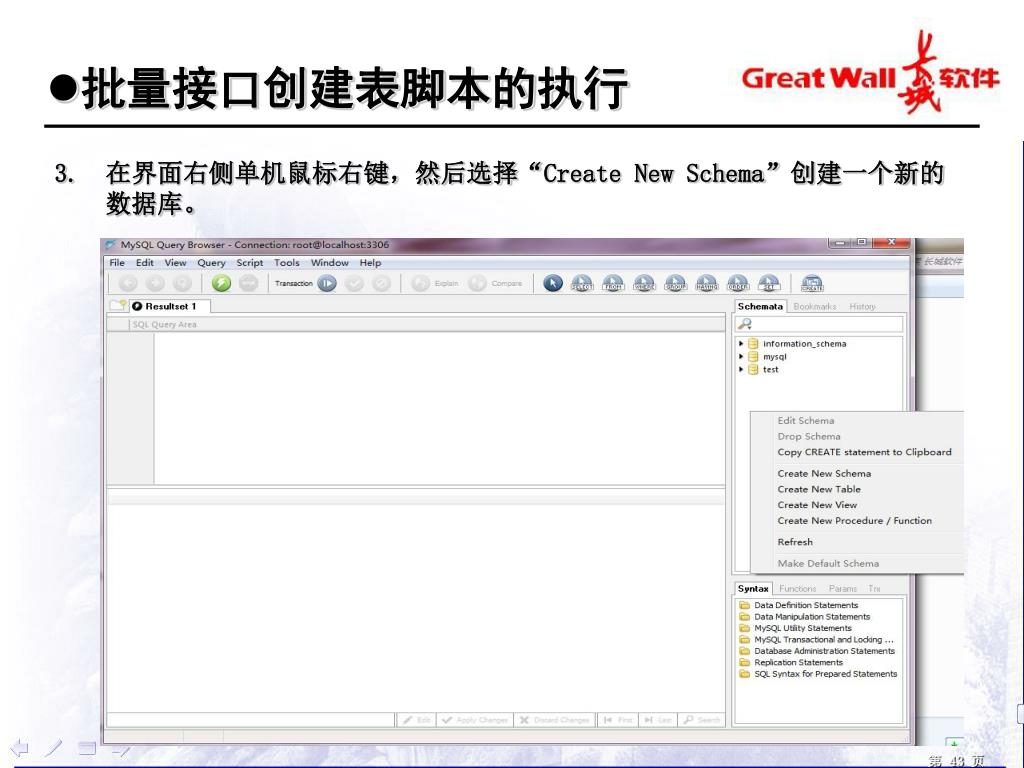Click the Stop query icon beside Execute
Viewport: 1024px width, 768px height.
[x=248, y=283]
